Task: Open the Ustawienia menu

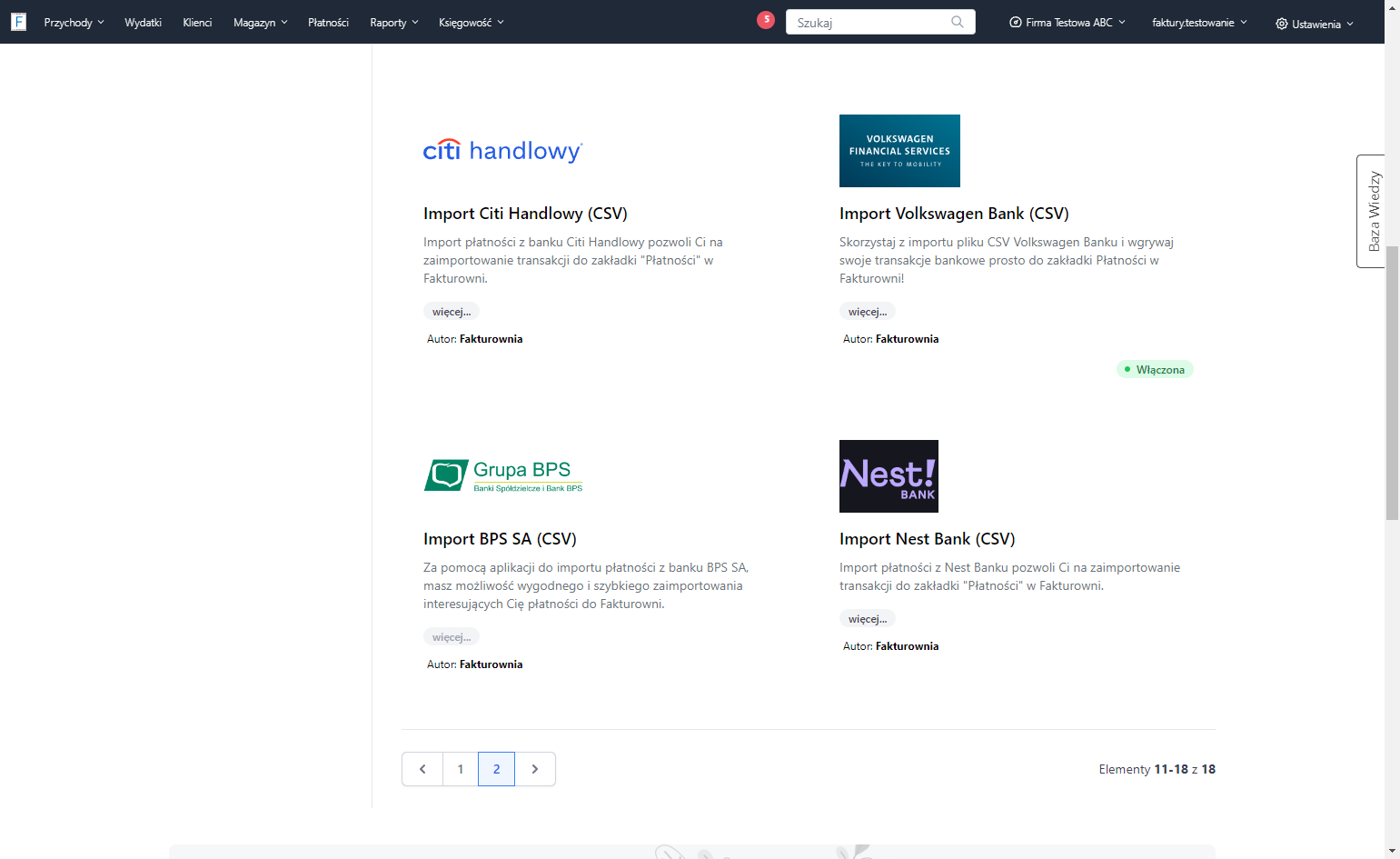Action: click(1315, 24)
